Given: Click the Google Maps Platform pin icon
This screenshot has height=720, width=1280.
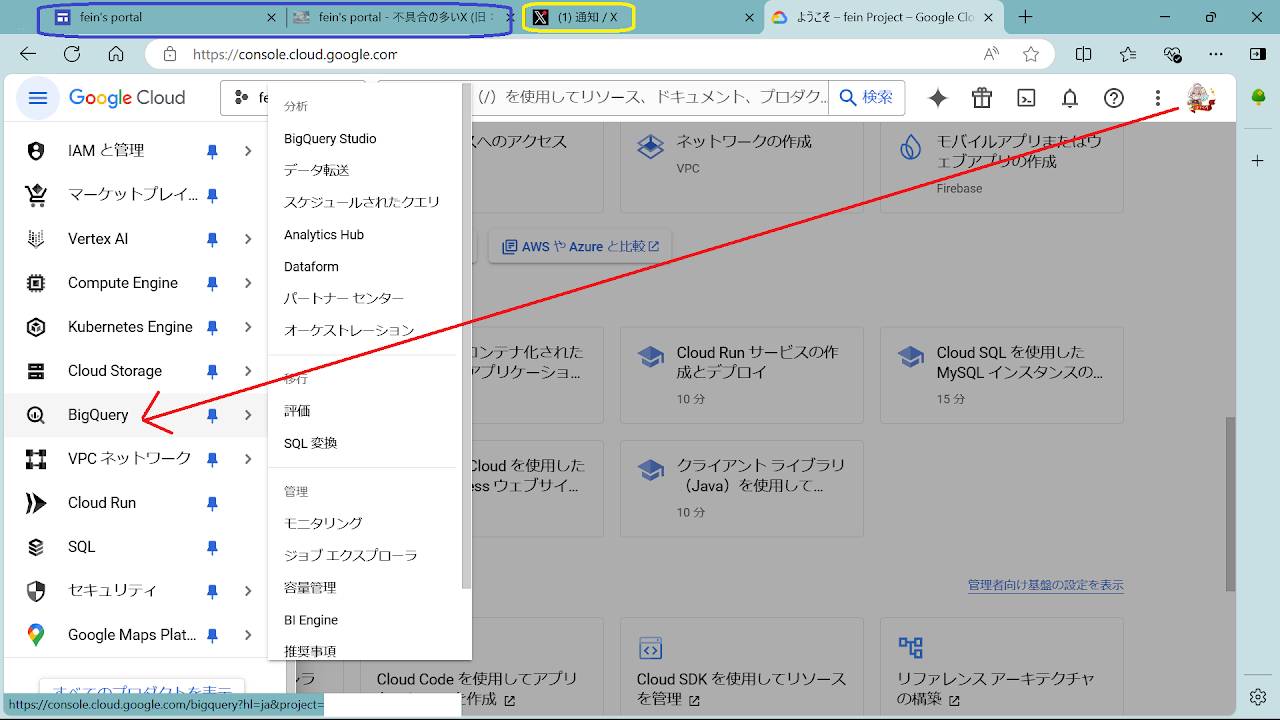Looking at the screenshot, I should point(36,635).
